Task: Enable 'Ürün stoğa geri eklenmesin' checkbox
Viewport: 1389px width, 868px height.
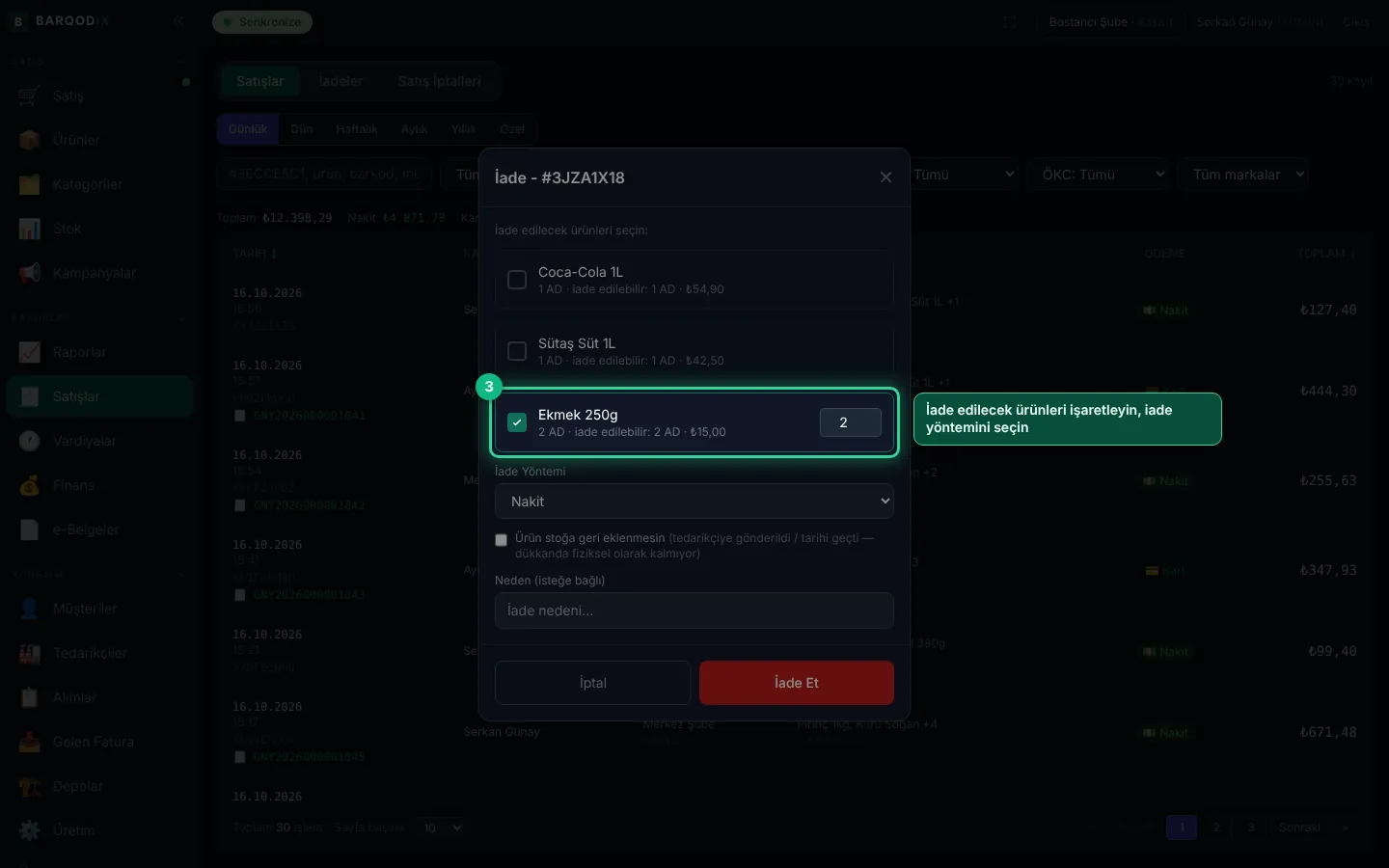Action: pyautogui.click(x=501, y=540)
